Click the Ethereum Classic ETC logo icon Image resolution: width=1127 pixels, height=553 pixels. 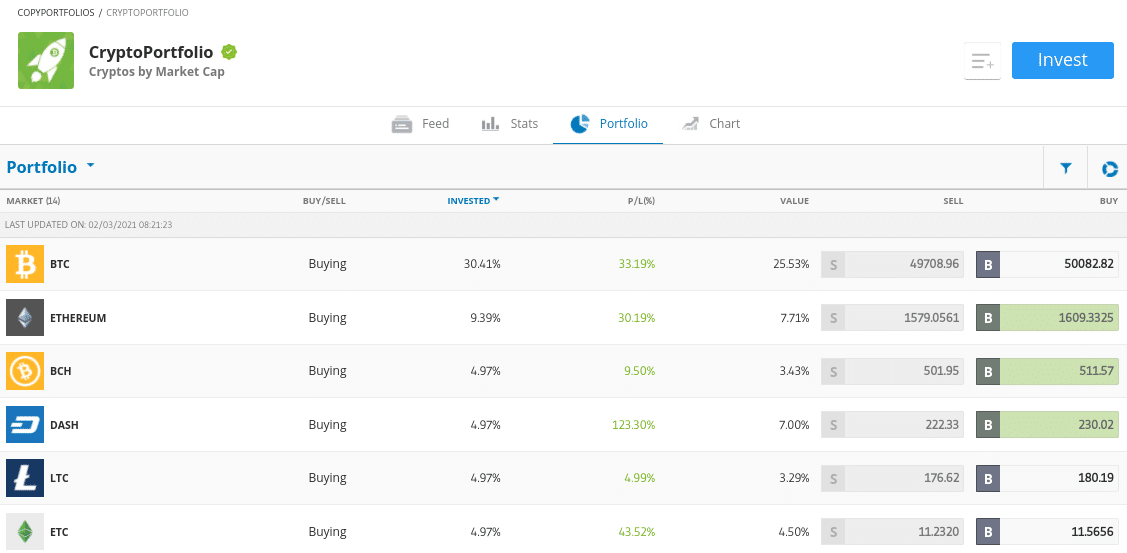tap(25, 531)
